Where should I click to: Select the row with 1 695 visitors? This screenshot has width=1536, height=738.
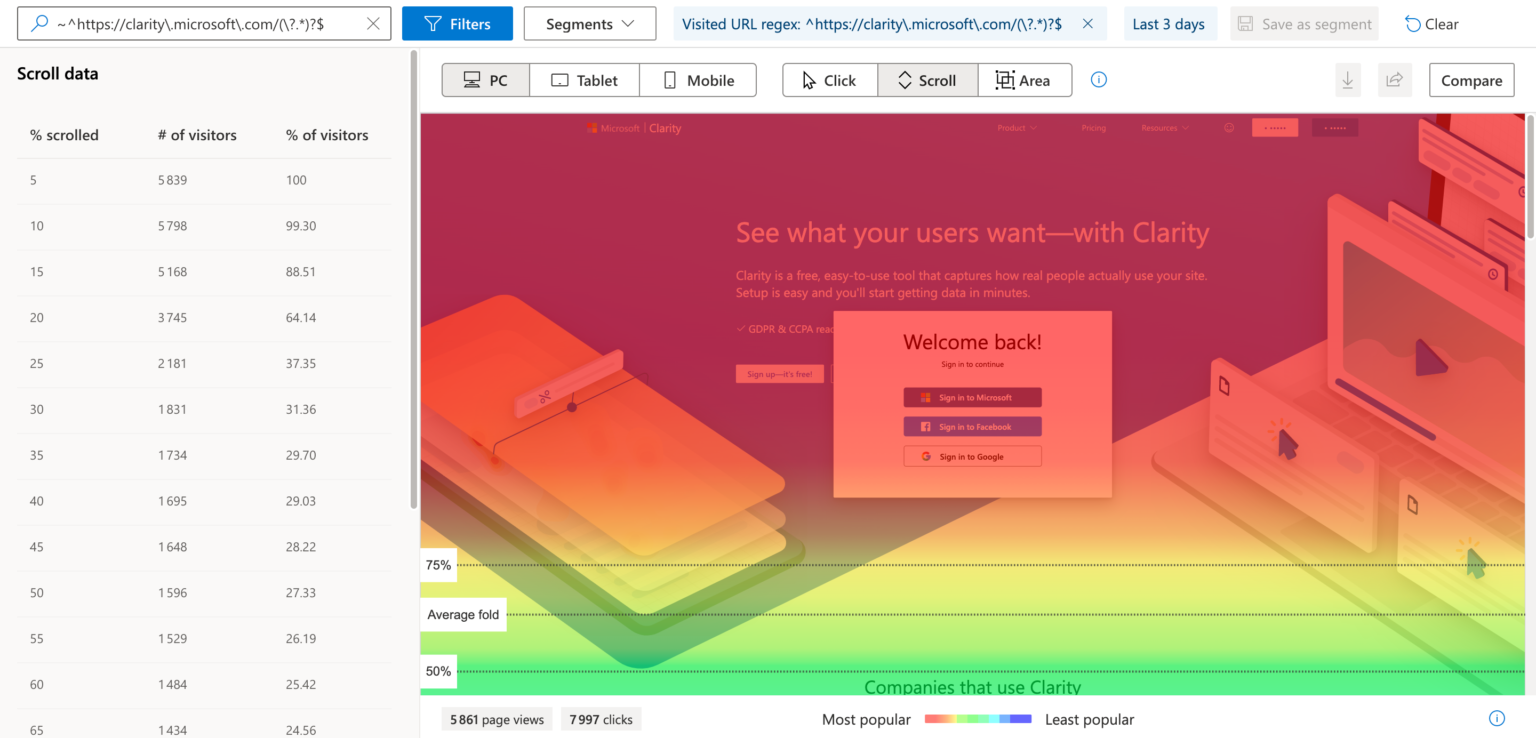coord(204,501)
